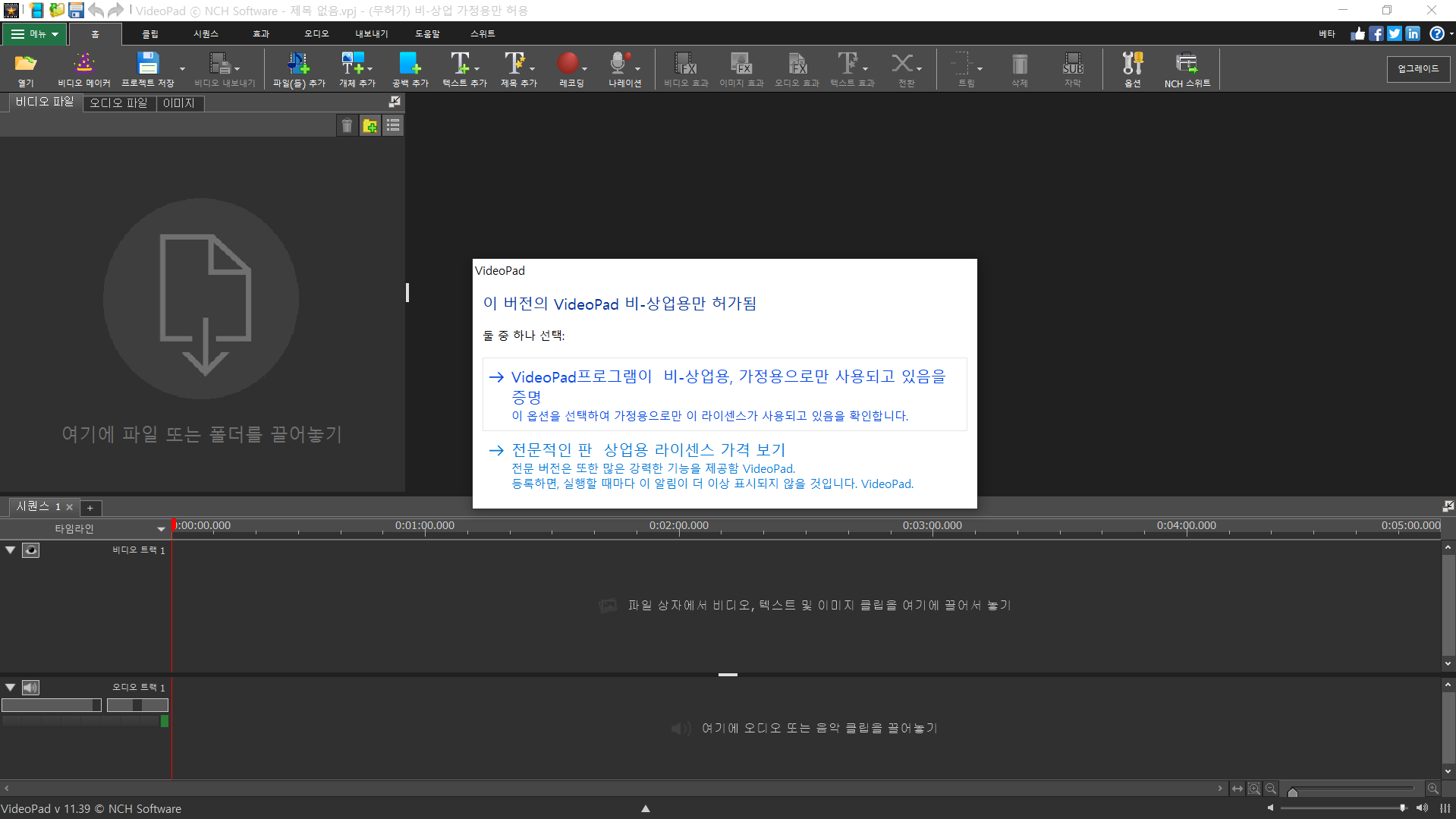
Task: Click the zoom to selection magnifier icon
Action: [x=1254, y=789]
